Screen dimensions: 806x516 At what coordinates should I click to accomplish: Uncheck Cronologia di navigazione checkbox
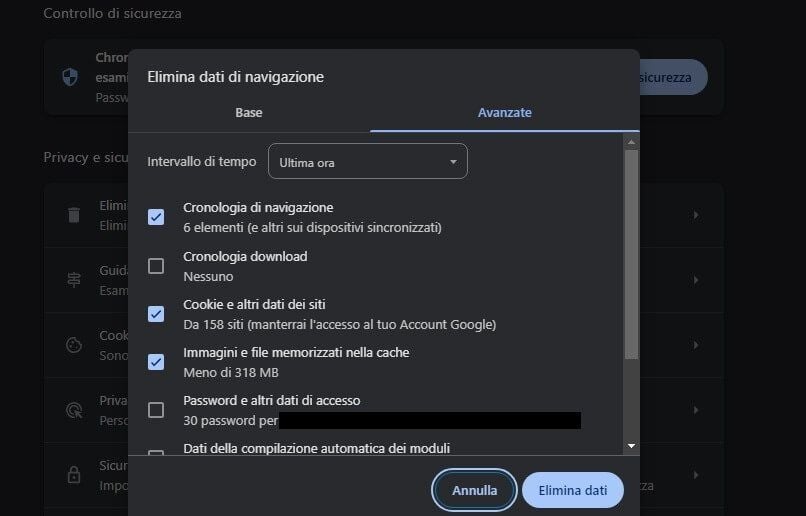pyautogui.click(x=156, y=217)
